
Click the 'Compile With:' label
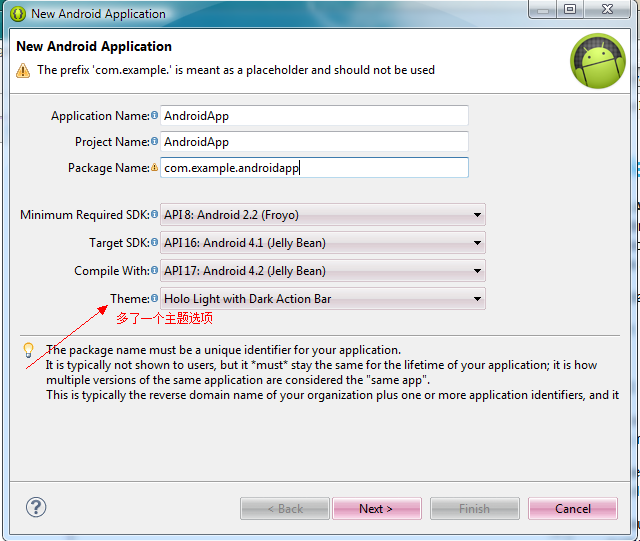click(112, 271)
